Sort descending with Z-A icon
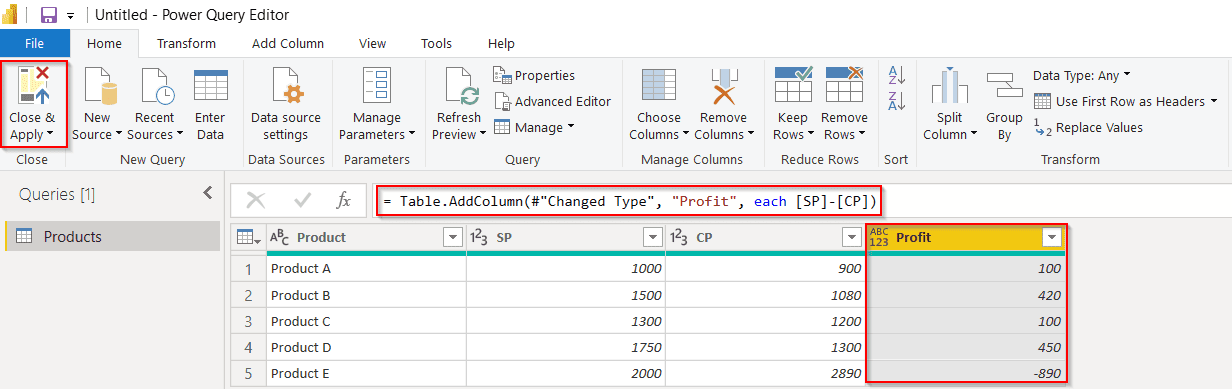Screen dimensions: 1232x389 (896, 101)
